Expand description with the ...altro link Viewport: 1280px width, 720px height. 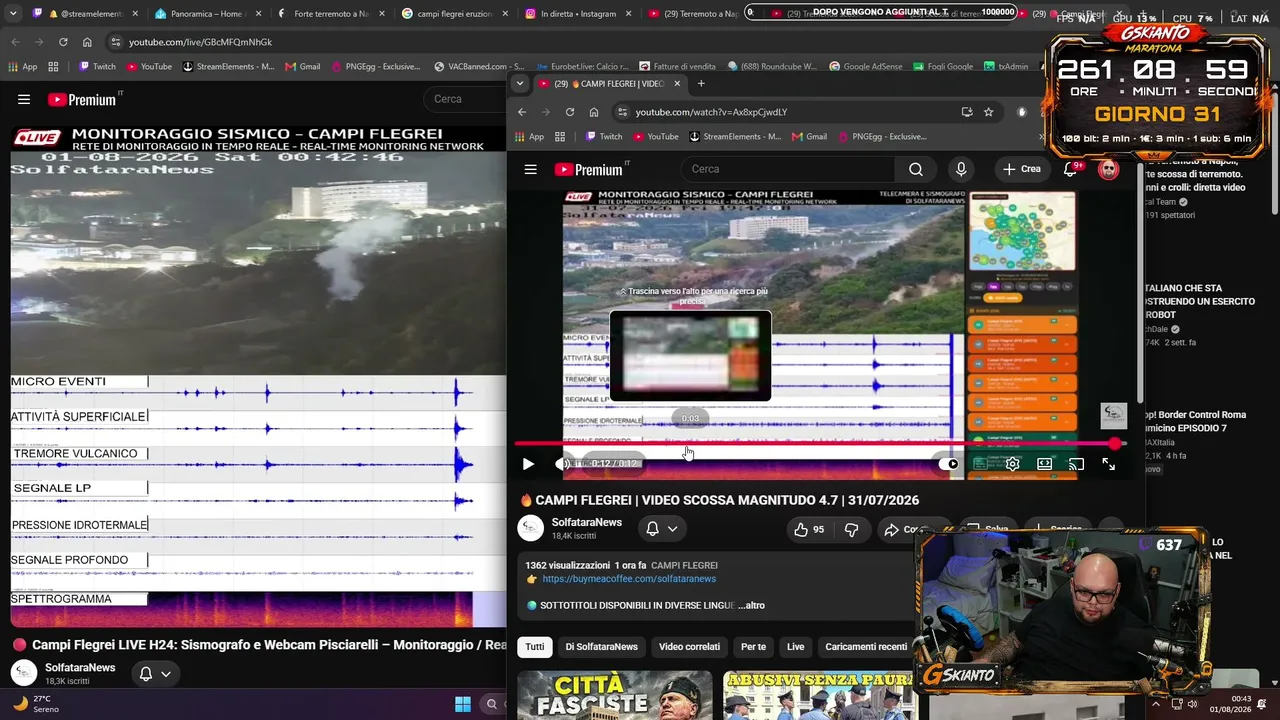click(x=751, y=605)
